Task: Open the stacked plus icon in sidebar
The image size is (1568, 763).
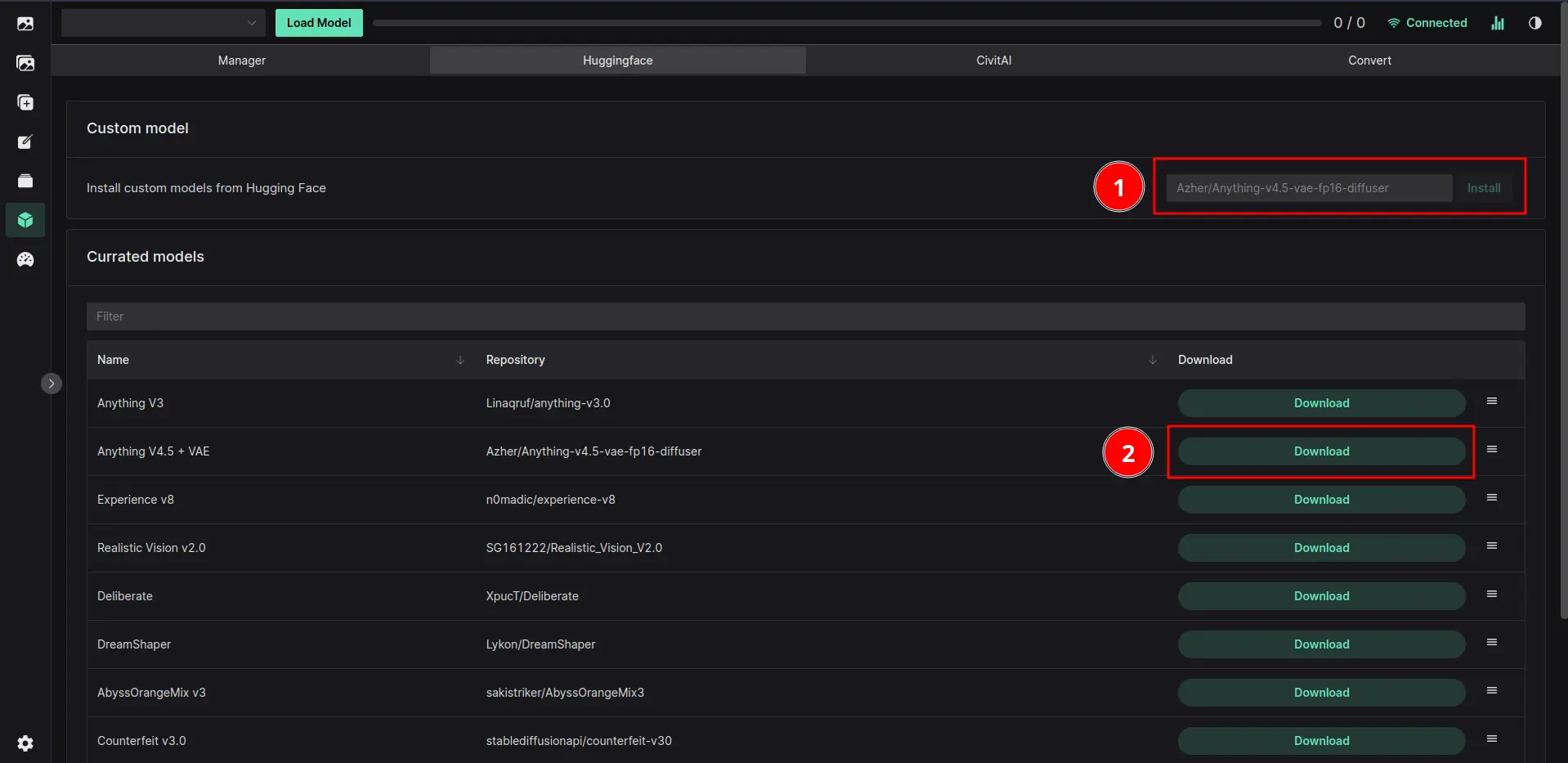Action: tap(25, 102)
